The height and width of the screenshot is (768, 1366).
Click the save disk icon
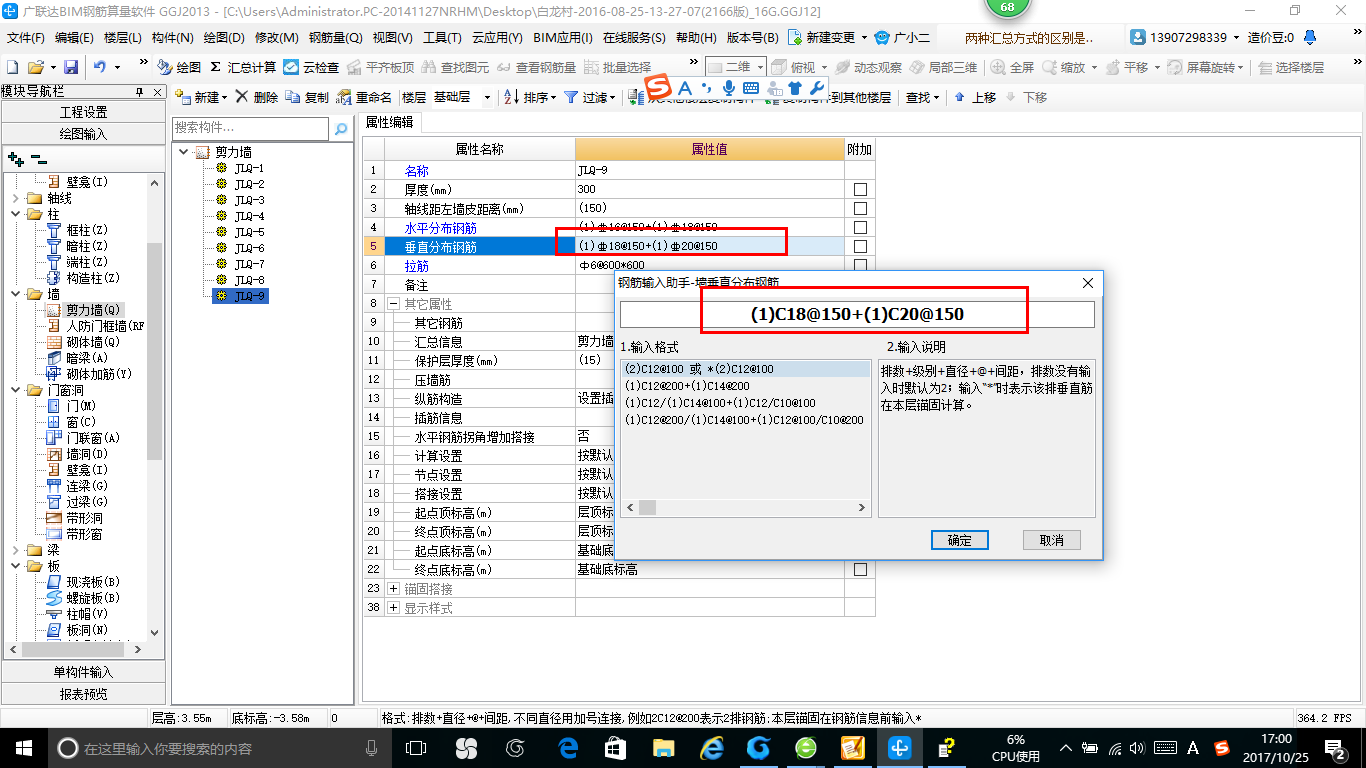pyautogui.click(x=71, y=68)
